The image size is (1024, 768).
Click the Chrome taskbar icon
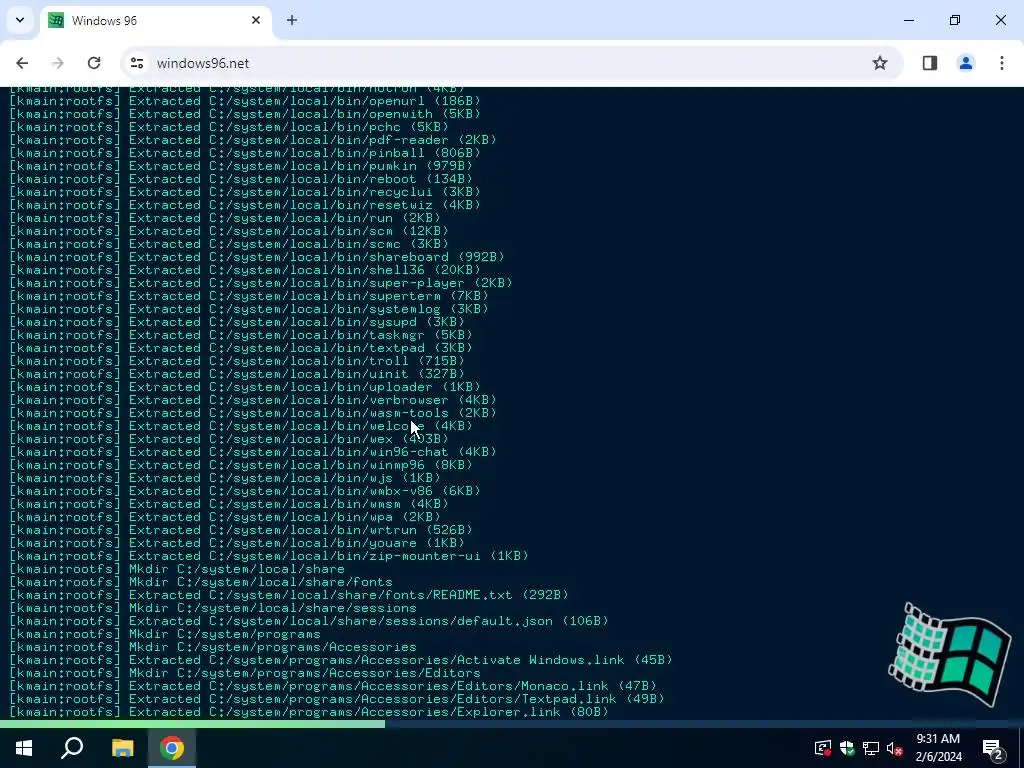point(172,748)
